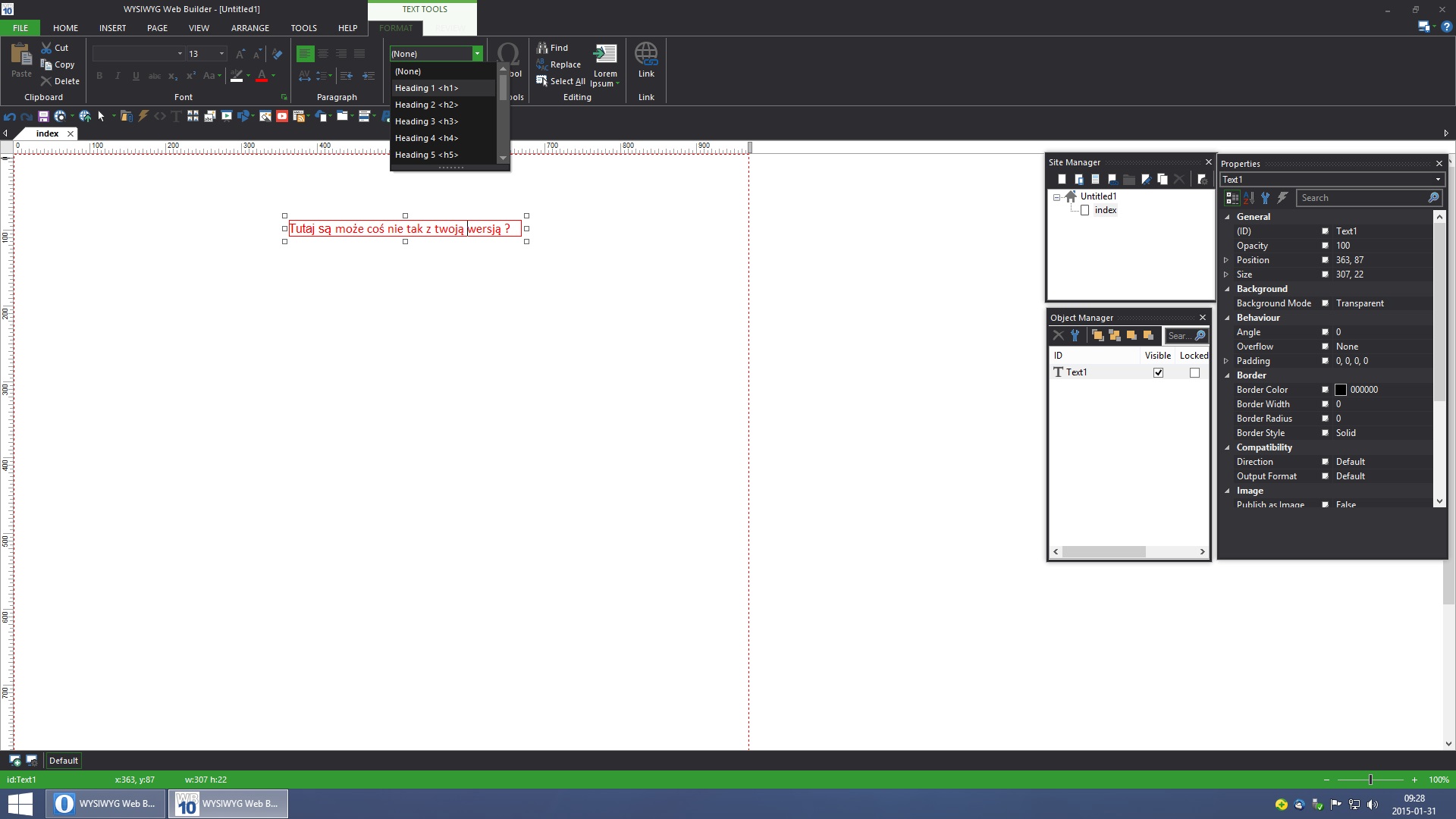1456x819 pixels.
Task: Click the Cut scissors icon
Action: point(47,48)
